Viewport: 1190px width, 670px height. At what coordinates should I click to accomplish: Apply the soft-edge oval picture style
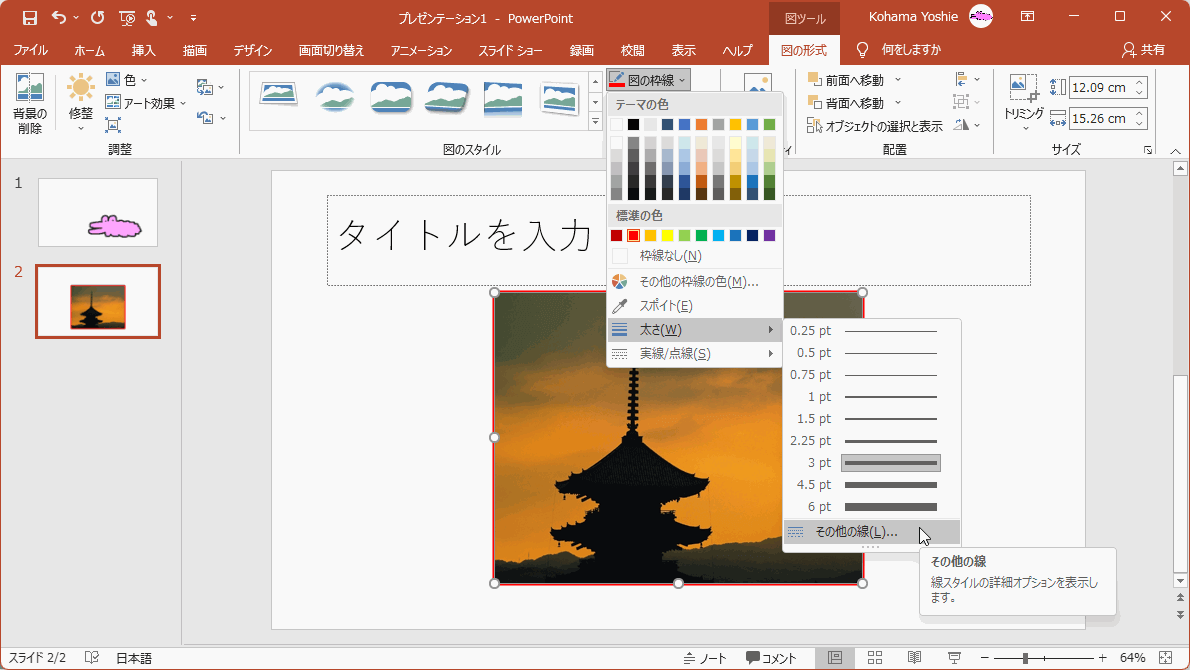click(335, 97)
